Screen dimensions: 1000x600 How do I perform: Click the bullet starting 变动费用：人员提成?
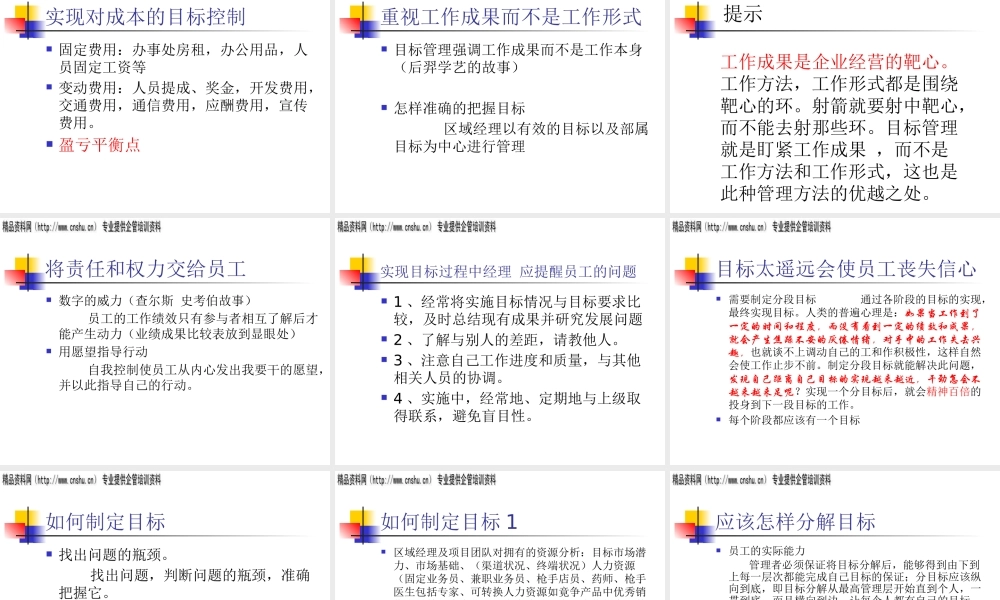coord(186,105)
